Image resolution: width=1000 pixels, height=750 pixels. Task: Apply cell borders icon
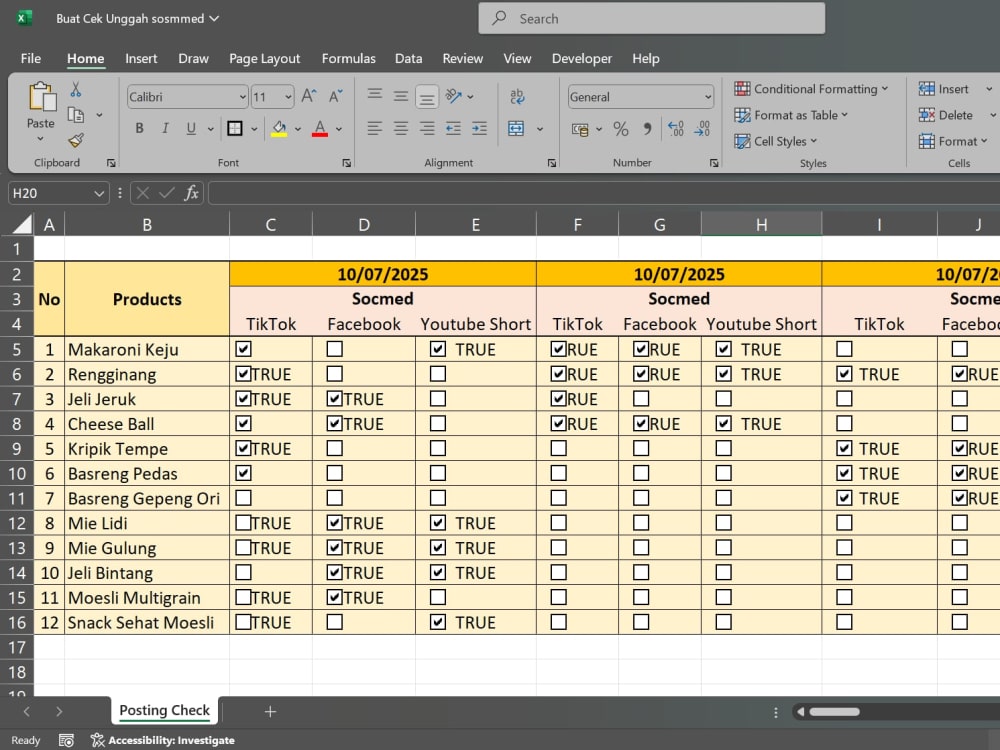[x=235, y=128]
